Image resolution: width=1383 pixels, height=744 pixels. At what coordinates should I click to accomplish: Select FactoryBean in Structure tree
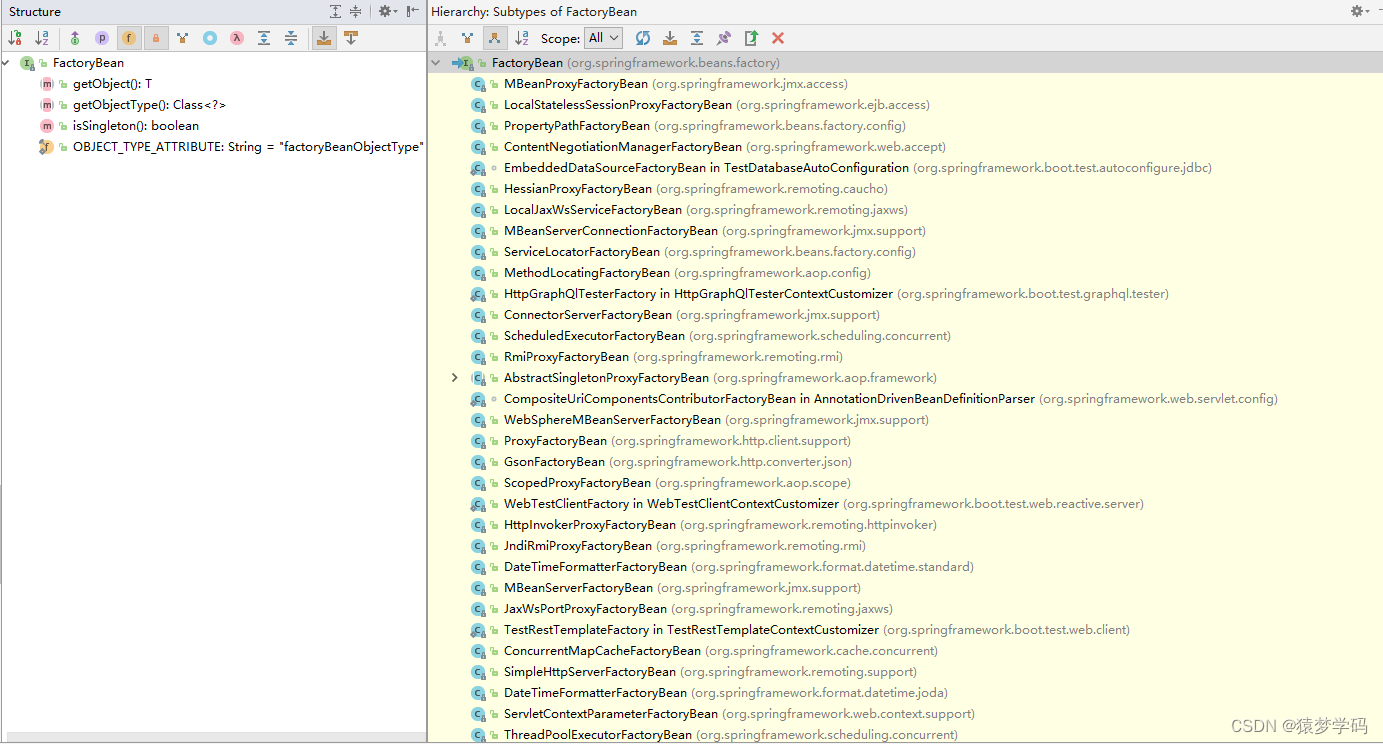tap(88, 63)
